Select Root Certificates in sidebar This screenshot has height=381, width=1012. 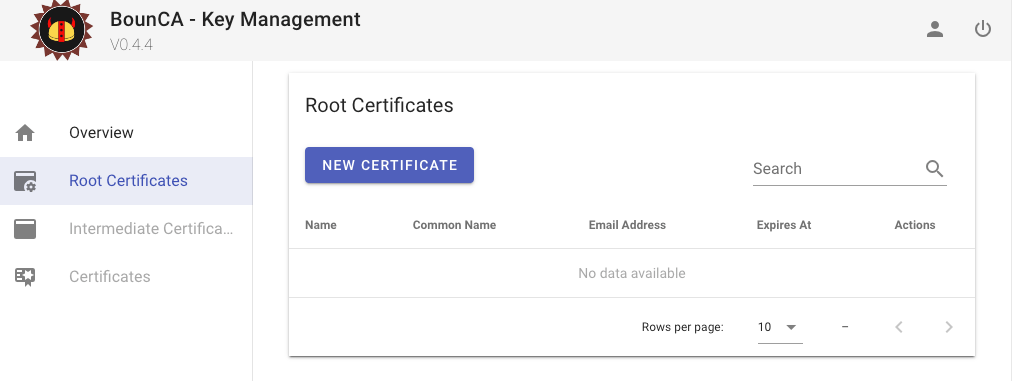(x=126, y=181)
